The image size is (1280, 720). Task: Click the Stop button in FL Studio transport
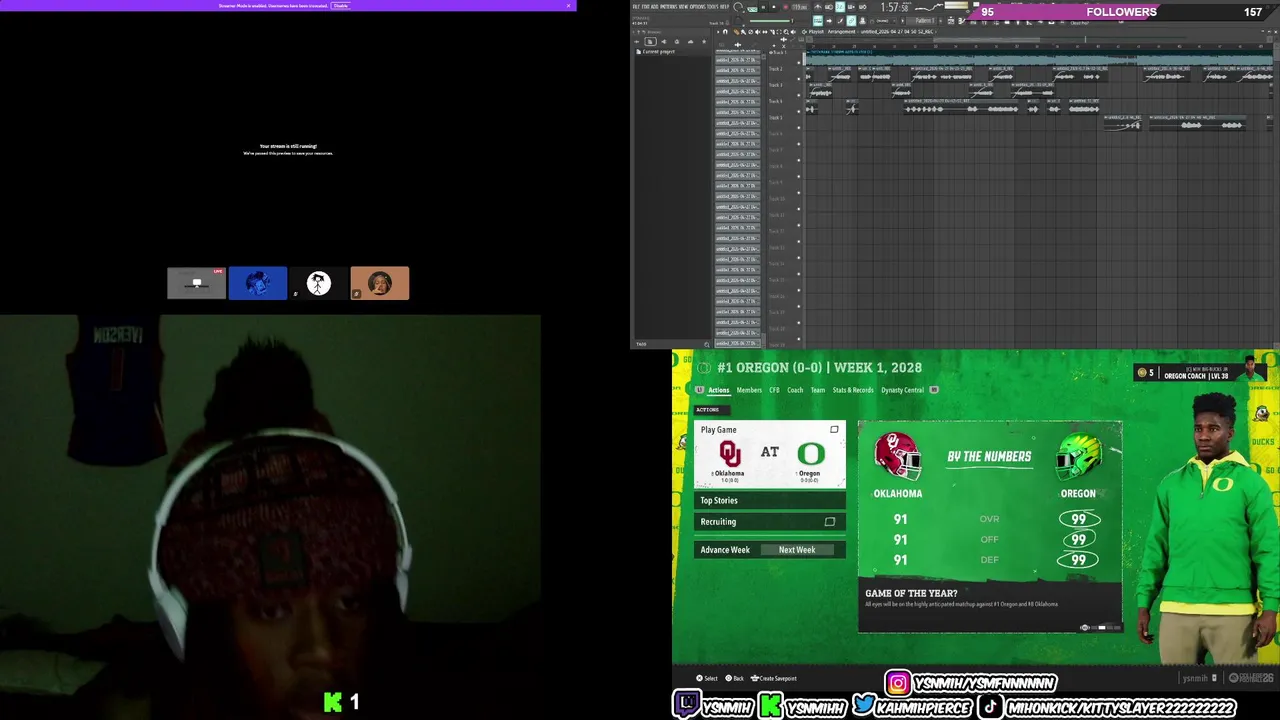click(x=774, y=7)
